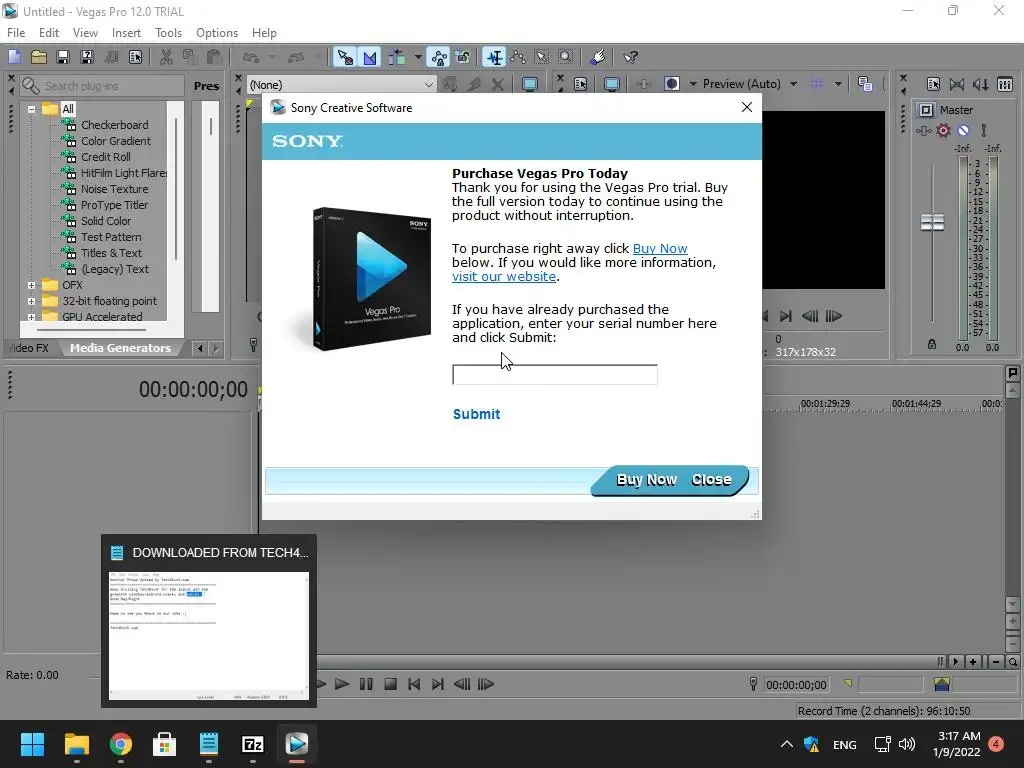Click Auto Ripple icon in toolbar
1024x768 pixels.
point(396,57)
